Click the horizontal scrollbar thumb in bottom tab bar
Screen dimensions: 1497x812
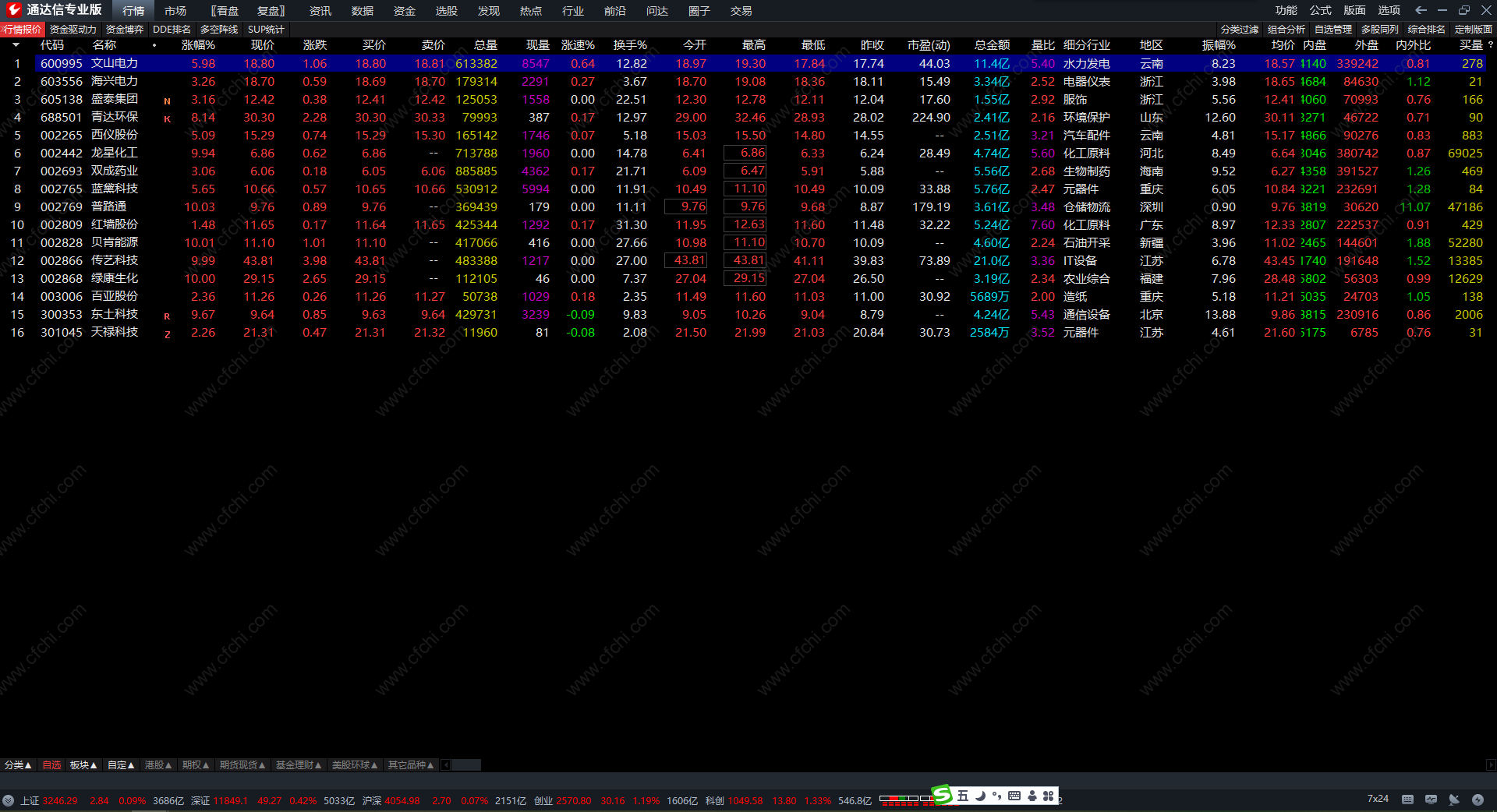466,765
